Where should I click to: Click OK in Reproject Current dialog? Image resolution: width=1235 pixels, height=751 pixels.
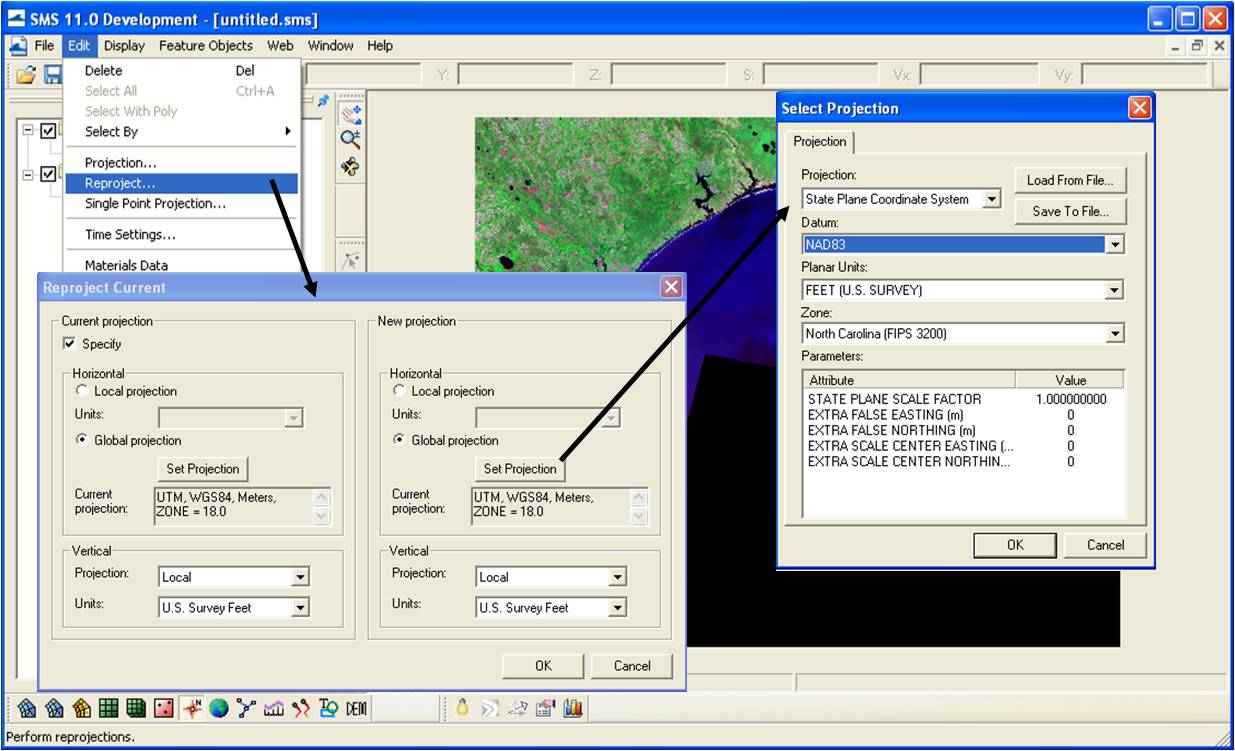click(x=543, y=666)
